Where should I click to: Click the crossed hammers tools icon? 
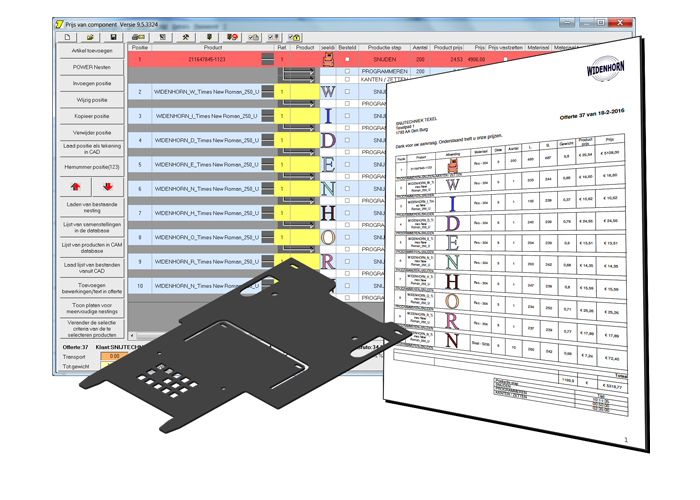pyautogui.click(x=185, y=37)
